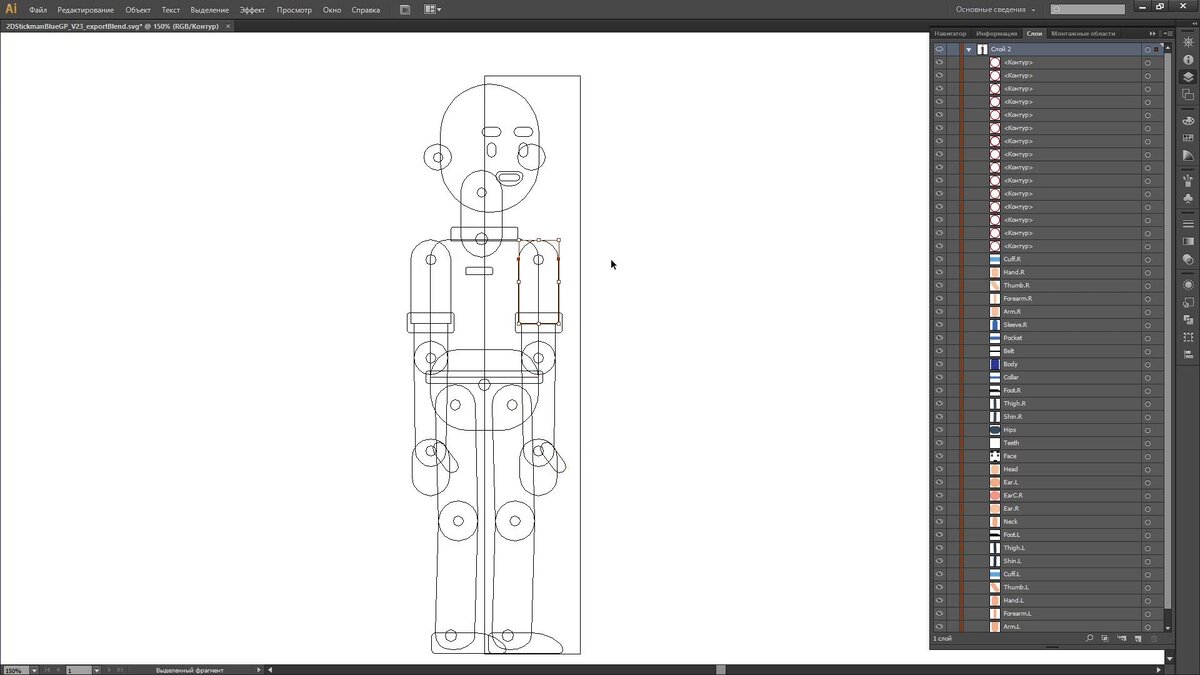
Task: Open the Файл menu
Action: click(x=38, y=9)
